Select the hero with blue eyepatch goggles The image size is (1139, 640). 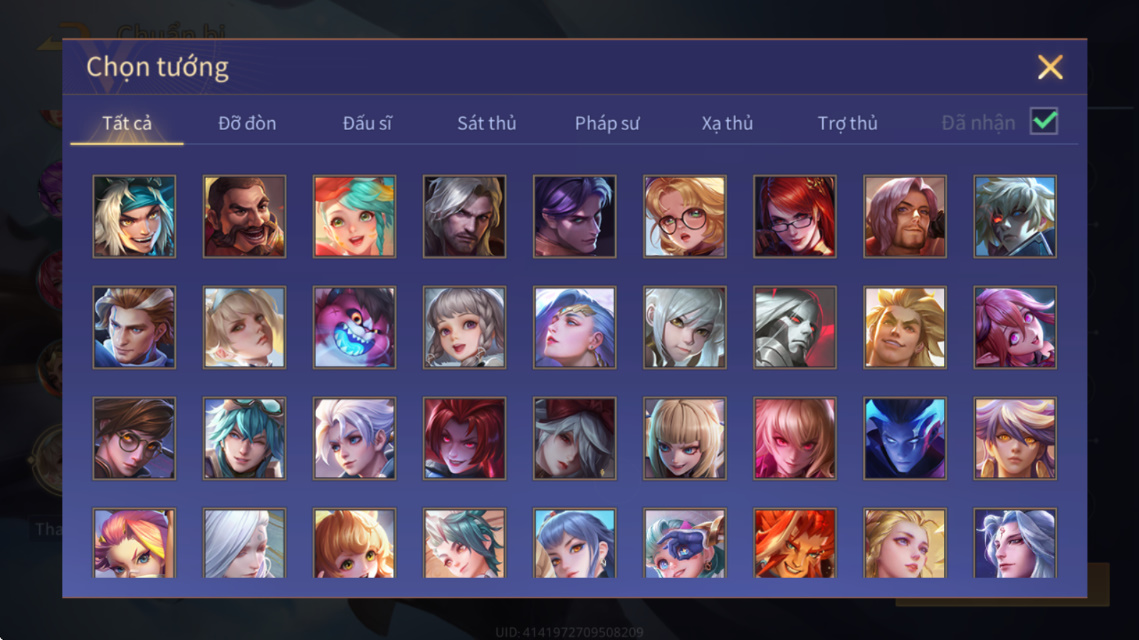pos(684,543)
